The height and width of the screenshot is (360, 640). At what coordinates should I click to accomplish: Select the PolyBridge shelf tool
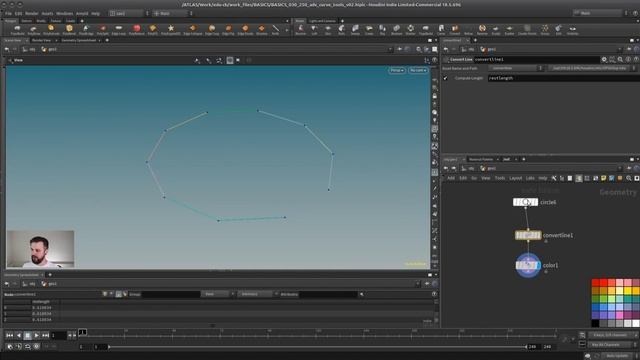pos(86,29)
